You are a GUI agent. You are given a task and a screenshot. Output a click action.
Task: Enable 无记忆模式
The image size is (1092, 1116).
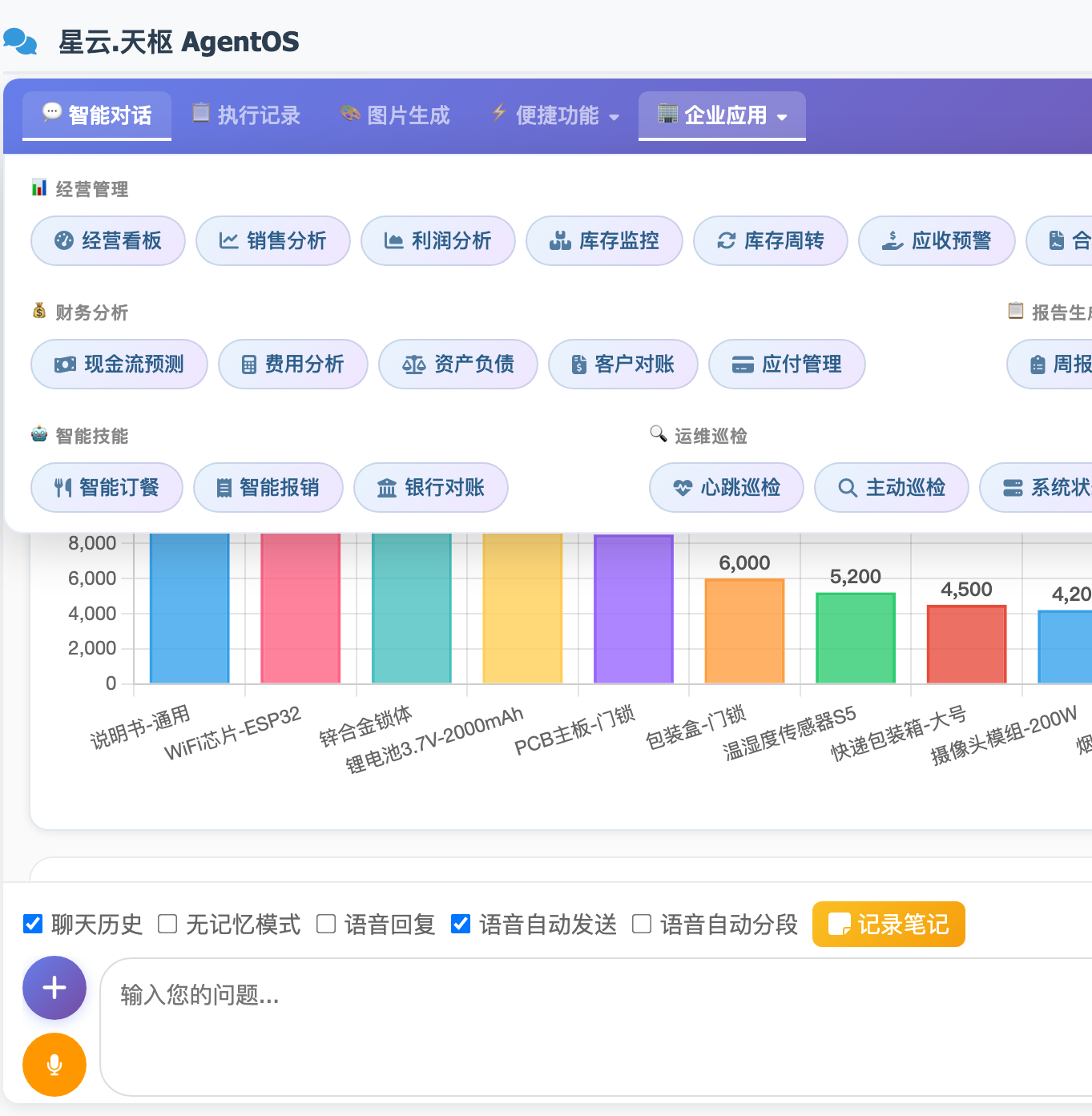tap(167, 924)
